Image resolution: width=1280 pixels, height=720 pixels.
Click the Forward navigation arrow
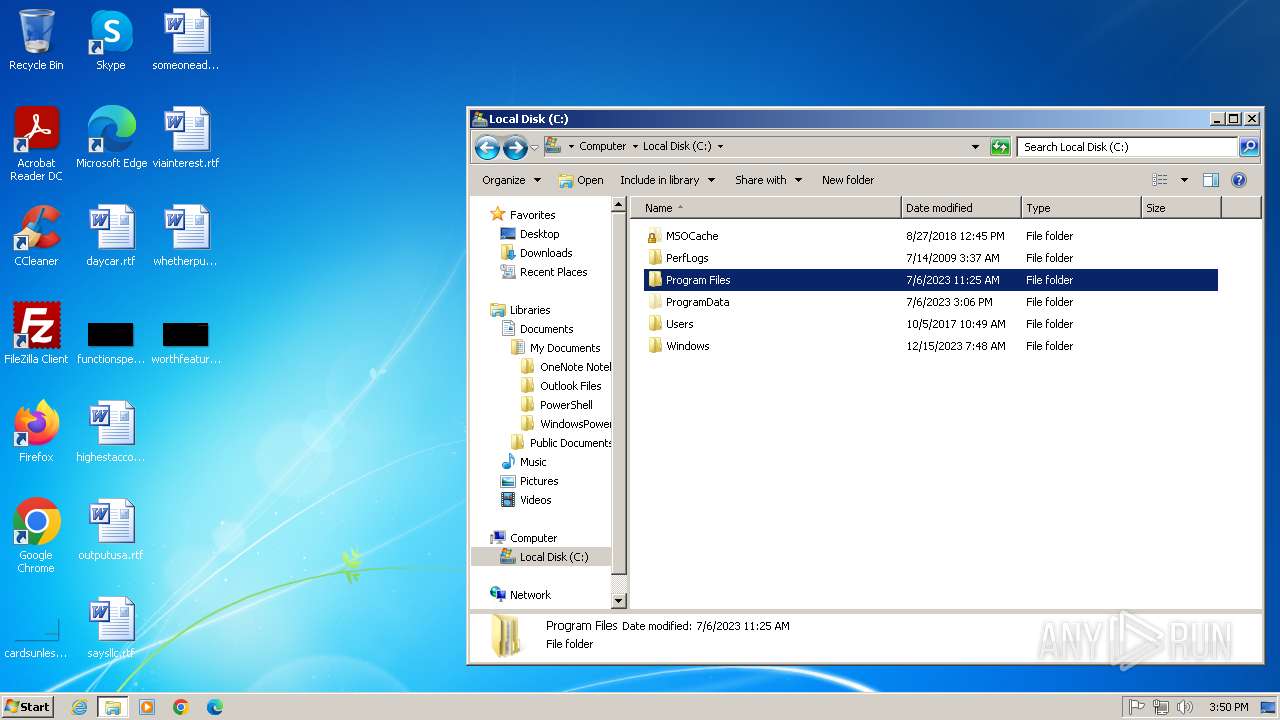pos(515,147)
